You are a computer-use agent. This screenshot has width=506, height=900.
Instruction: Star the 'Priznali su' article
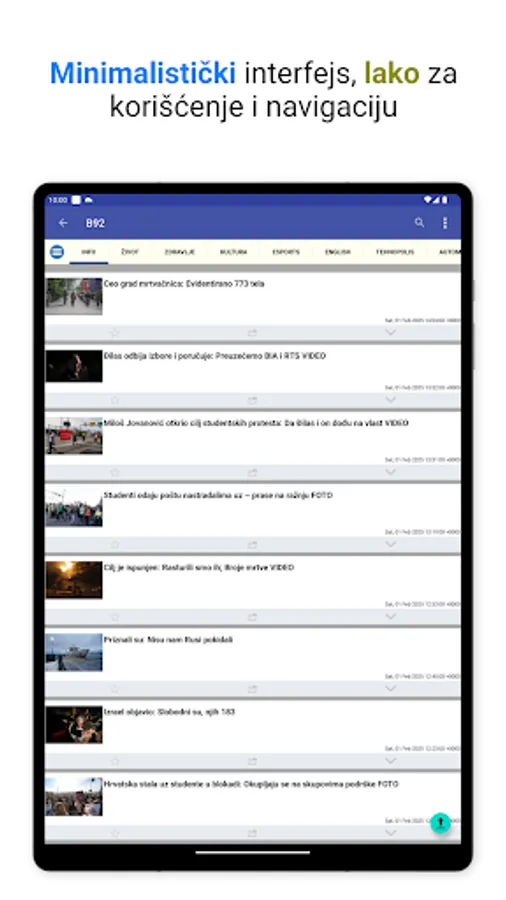(x=114, y=688)
